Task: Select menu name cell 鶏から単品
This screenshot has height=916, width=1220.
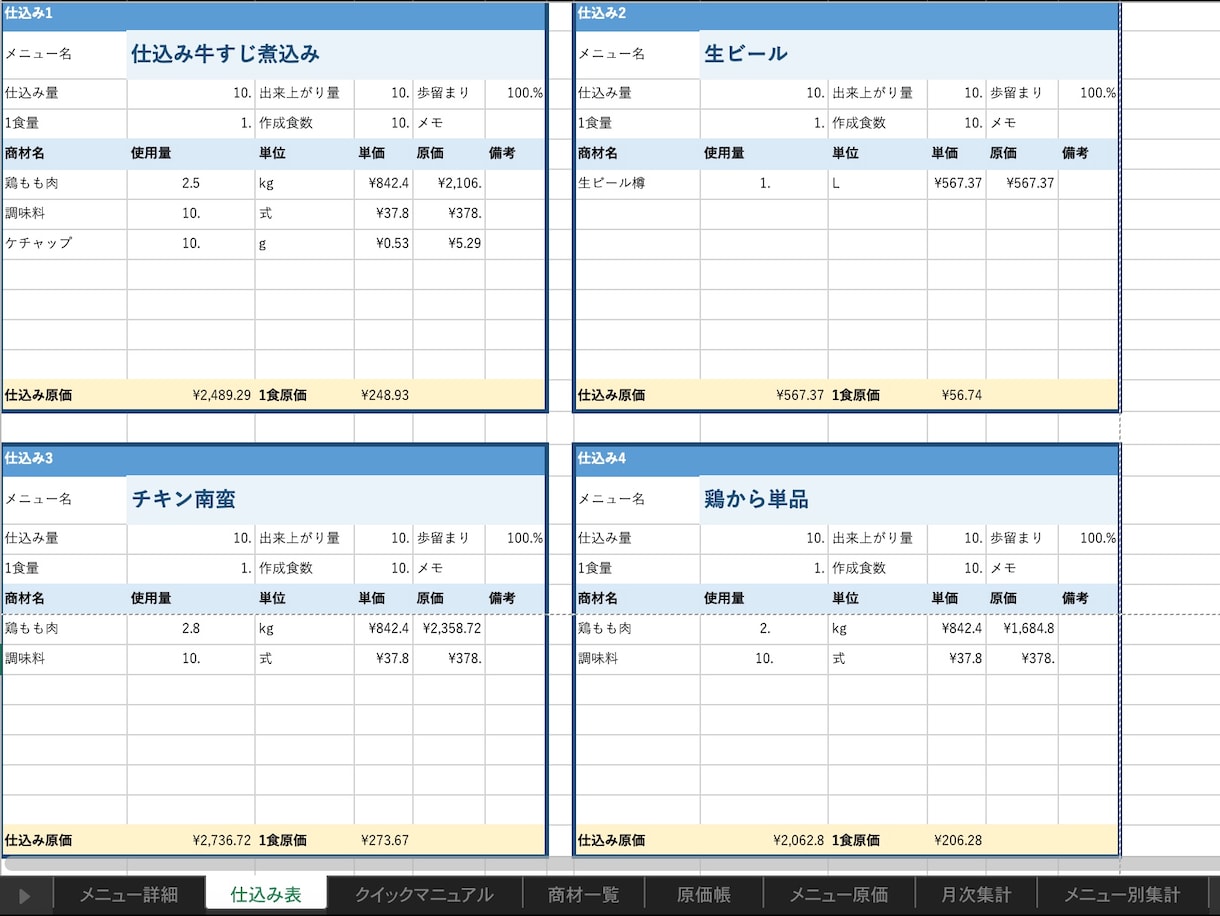Action: pyautogui.click(x=908, y=499)
